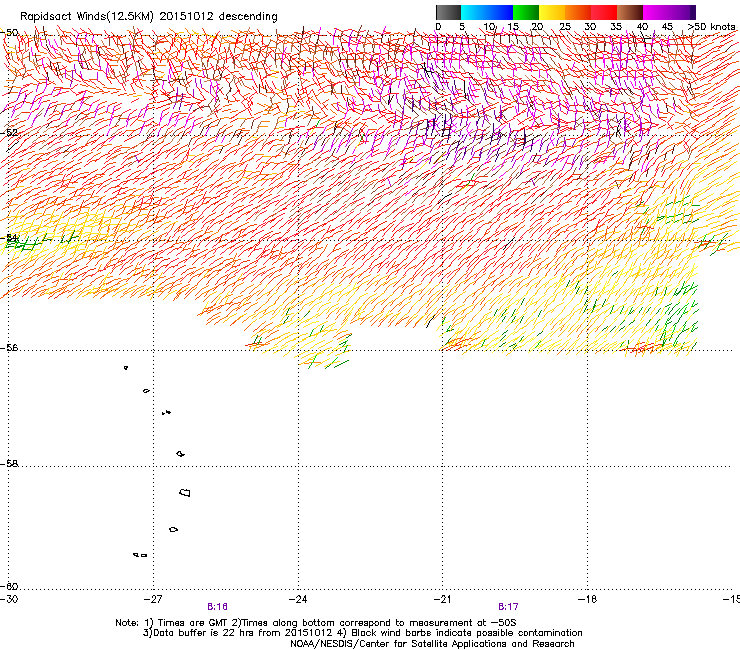Image resolution: width=740 pixels, height=650 pixels.
Task: Click the brown 35-40 knots legend segment
Action: point(630,12)
